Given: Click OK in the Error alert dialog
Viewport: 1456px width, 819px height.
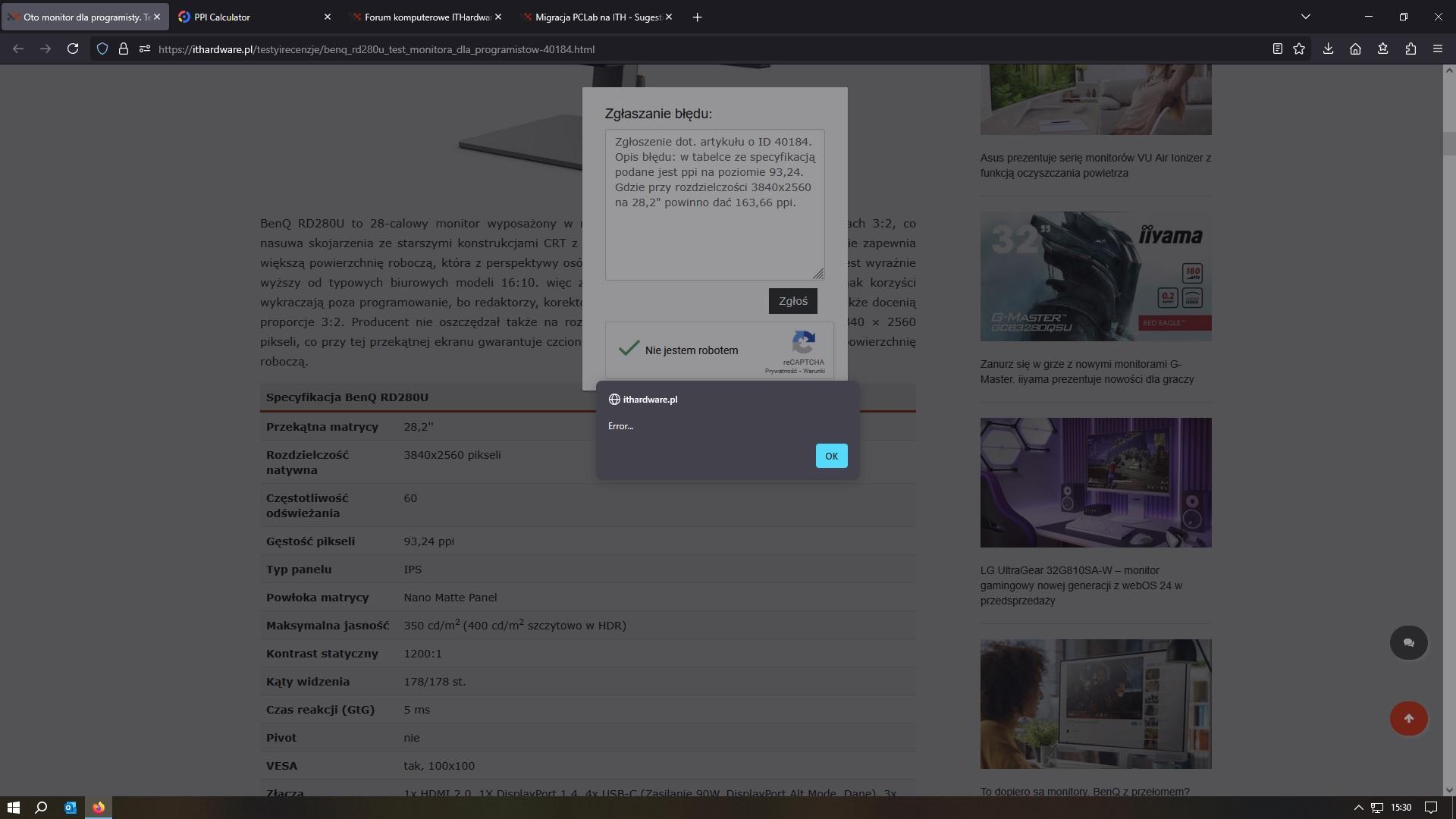Looking at the screenshot, I should [831, 456].
